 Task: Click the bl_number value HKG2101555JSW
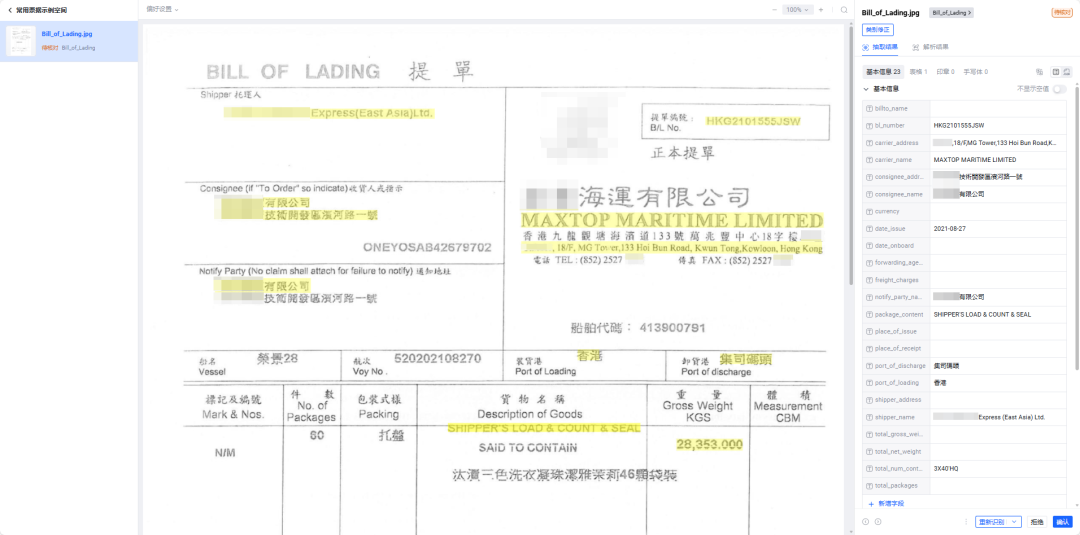pyautogui.click(x=959, y=126)
